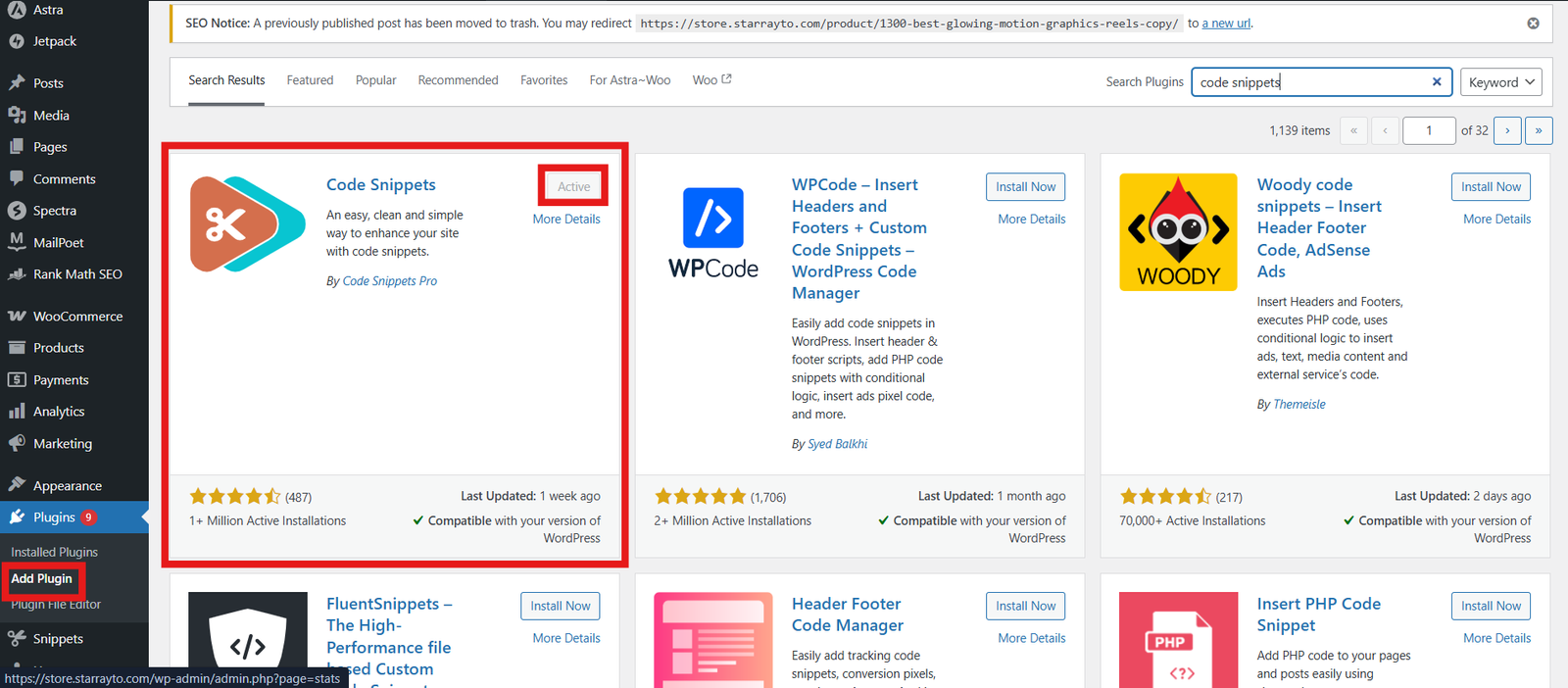Click the WPCode plugin logo
Screen dimensions: 1568x688
[x=713, y=233]
